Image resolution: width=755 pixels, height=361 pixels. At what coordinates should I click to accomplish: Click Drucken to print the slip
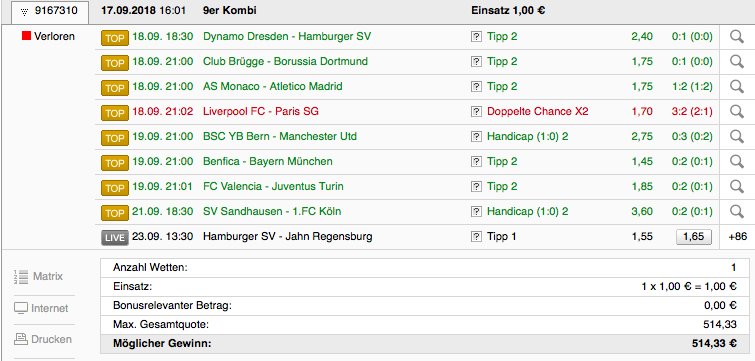tap(42, 339)
